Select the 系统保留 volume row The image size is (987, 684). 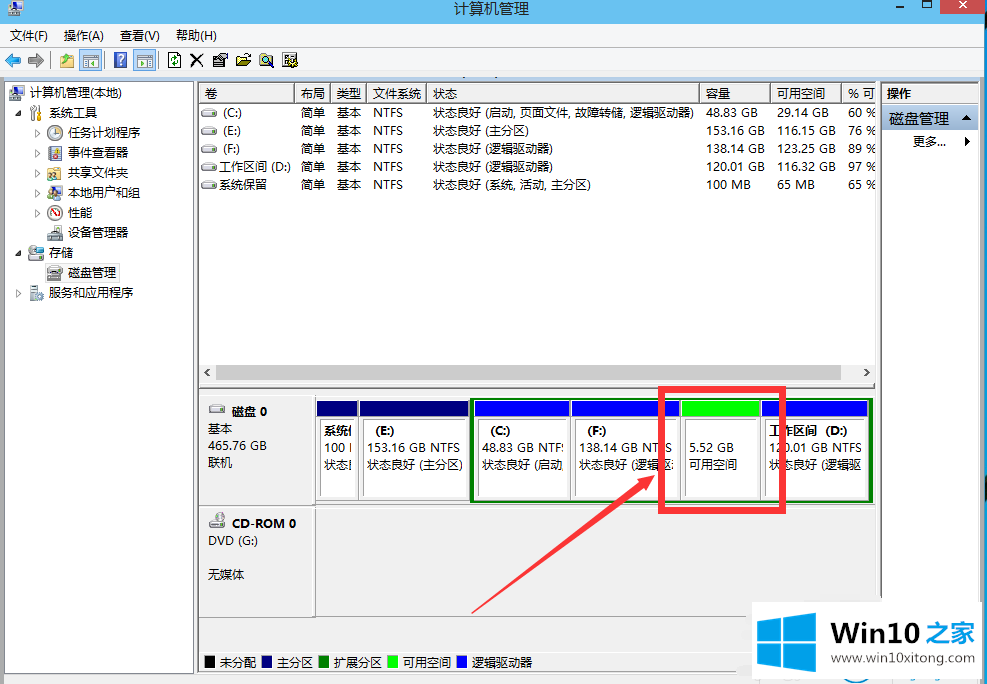[x=538, y=185]
